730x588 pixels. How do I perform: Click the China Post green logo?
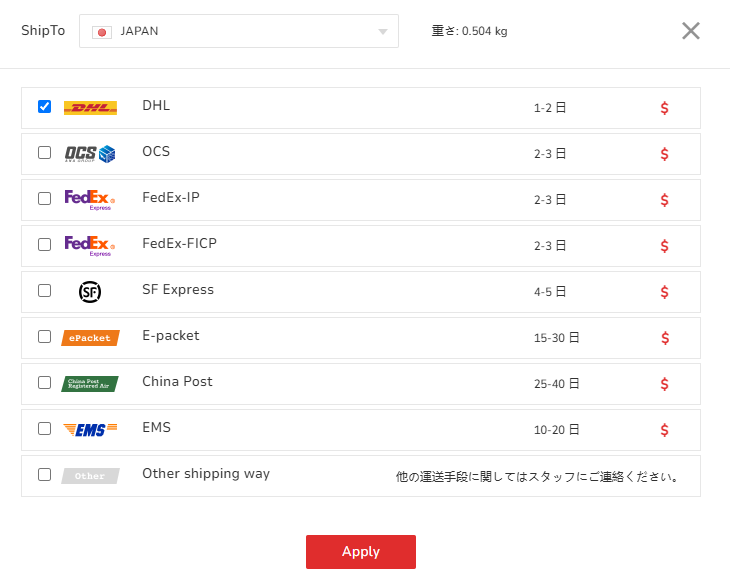click(x=90, y=384)
